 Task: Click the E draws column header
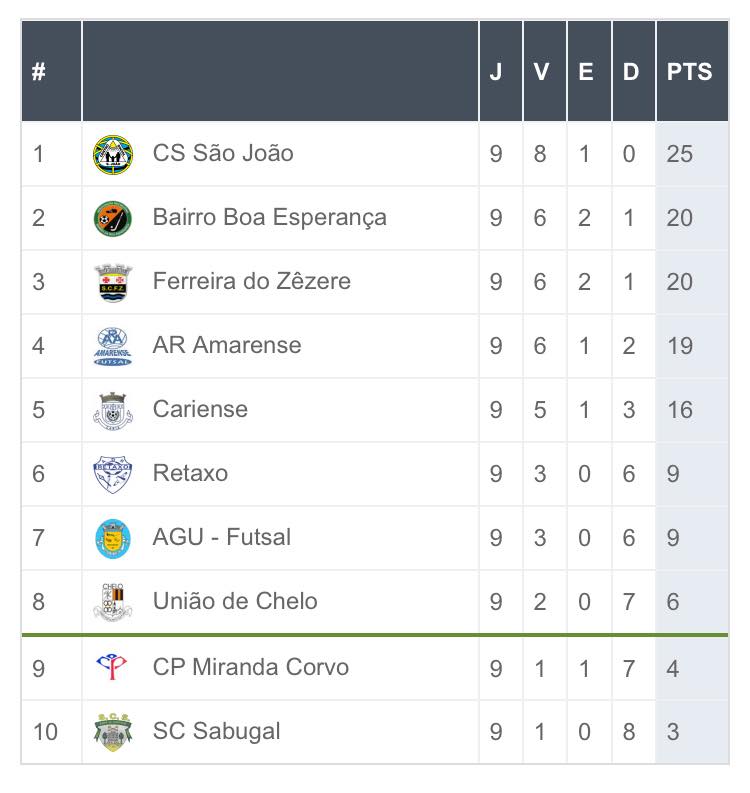(x=585, y=73)
